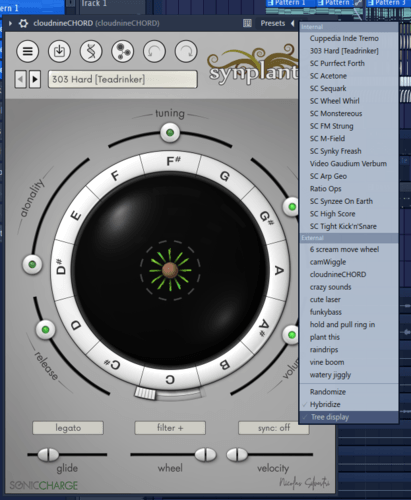Click the D key on the ring

click(76, 325)
